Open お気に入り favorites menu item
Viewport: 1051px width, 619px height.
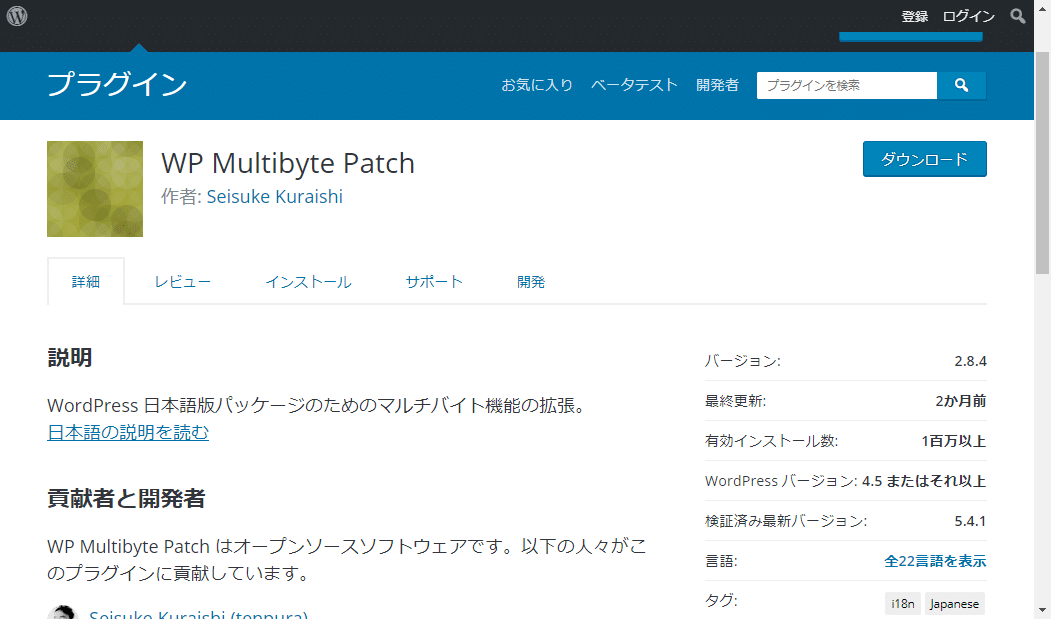(537, 85)
